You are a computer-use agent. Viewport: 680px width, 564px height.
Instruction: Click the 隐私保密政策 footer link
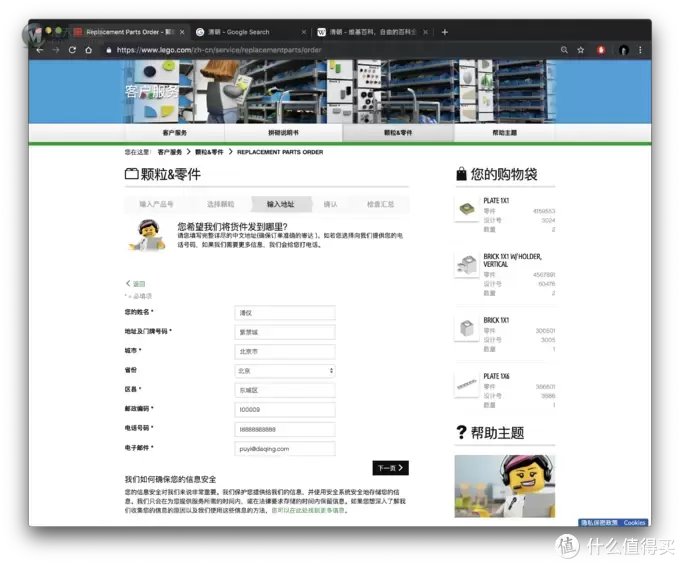click(x=599, y=523)
